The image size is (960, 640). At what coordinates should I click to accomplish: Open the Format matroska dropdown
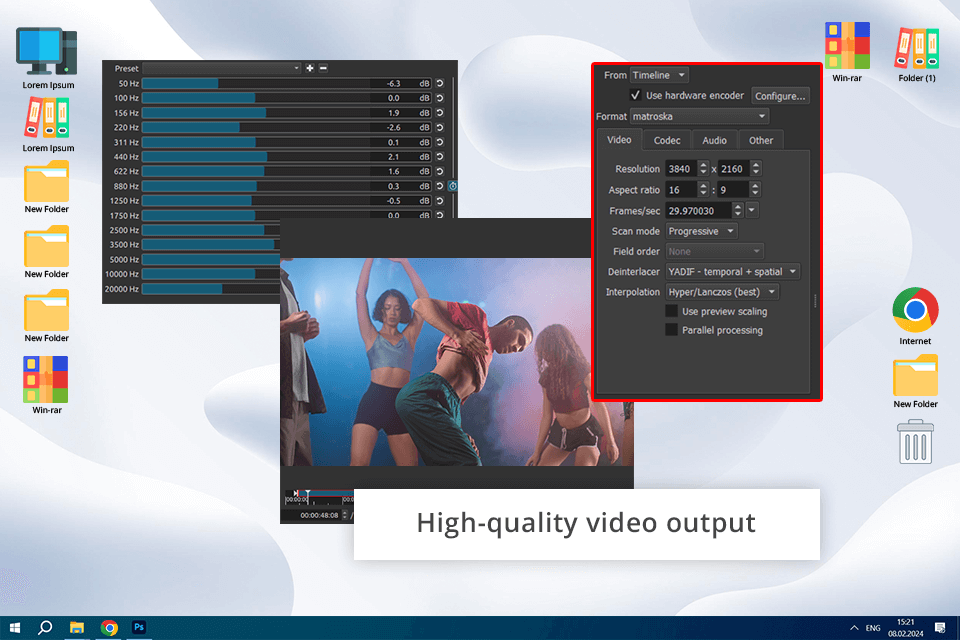(699, 116)
